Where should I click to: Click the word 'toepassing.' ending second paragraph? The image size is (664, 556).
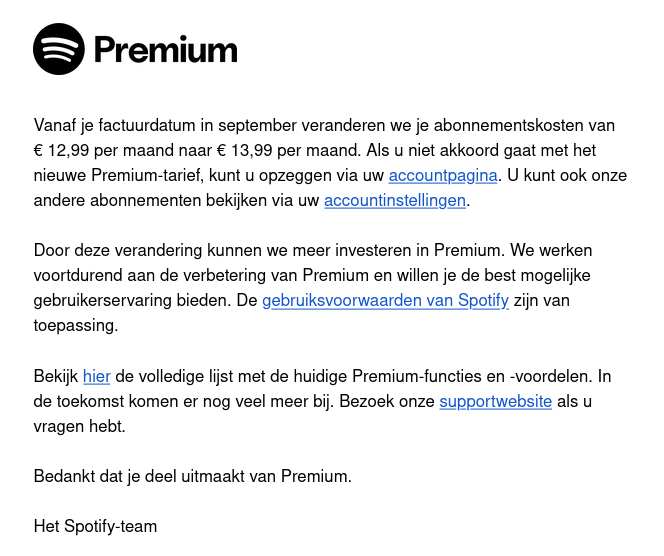tap(76, 326)
